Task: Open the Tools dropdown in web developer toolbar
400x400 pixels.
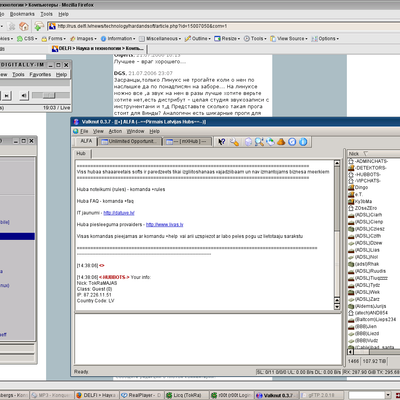Action: 255,39
